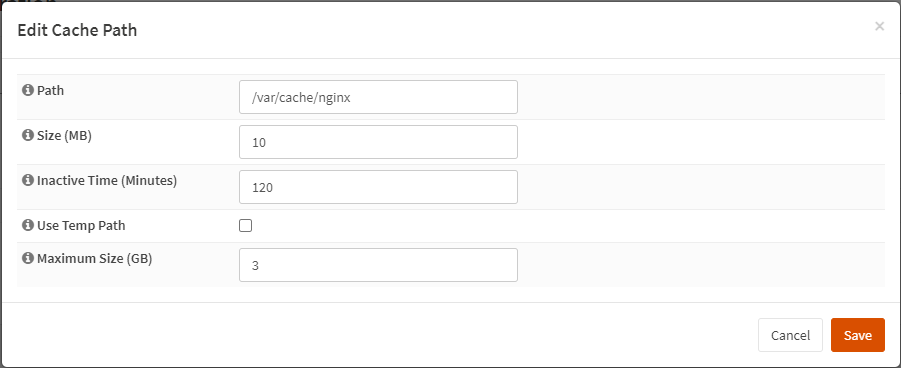Image resolution: width=901 pixels, height=368 pixels.
Task: Select the Inactive Time field showing 120
Action: tap(378, 187)
